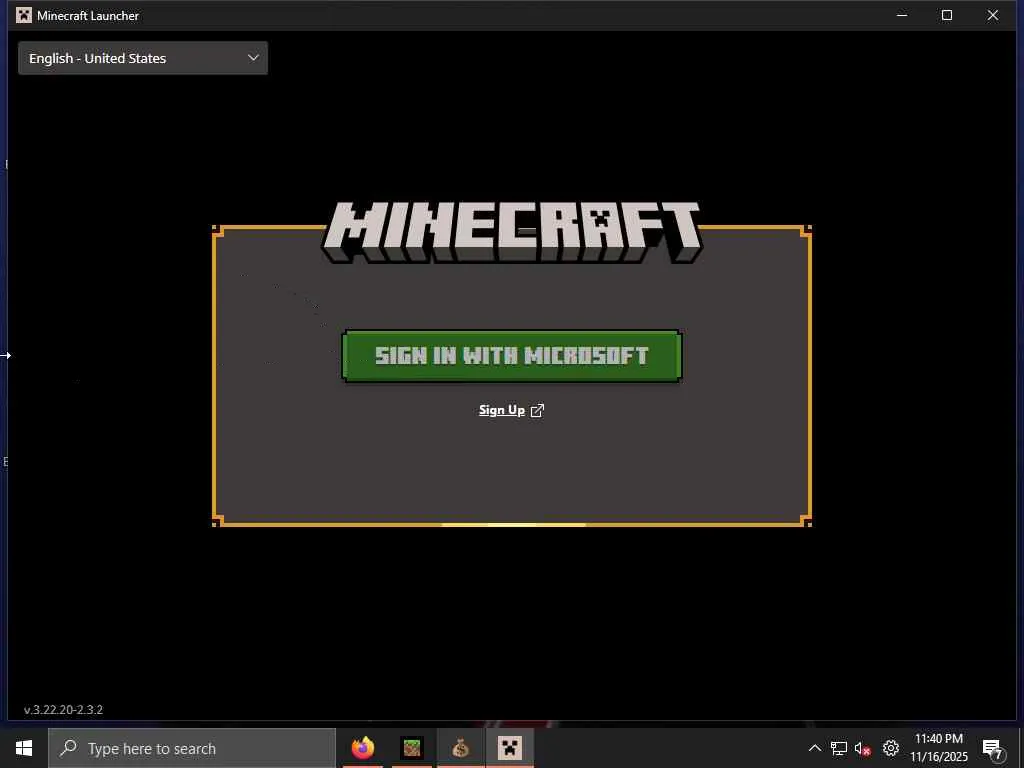Open the Windows Start menu

(x=24, y=748)
